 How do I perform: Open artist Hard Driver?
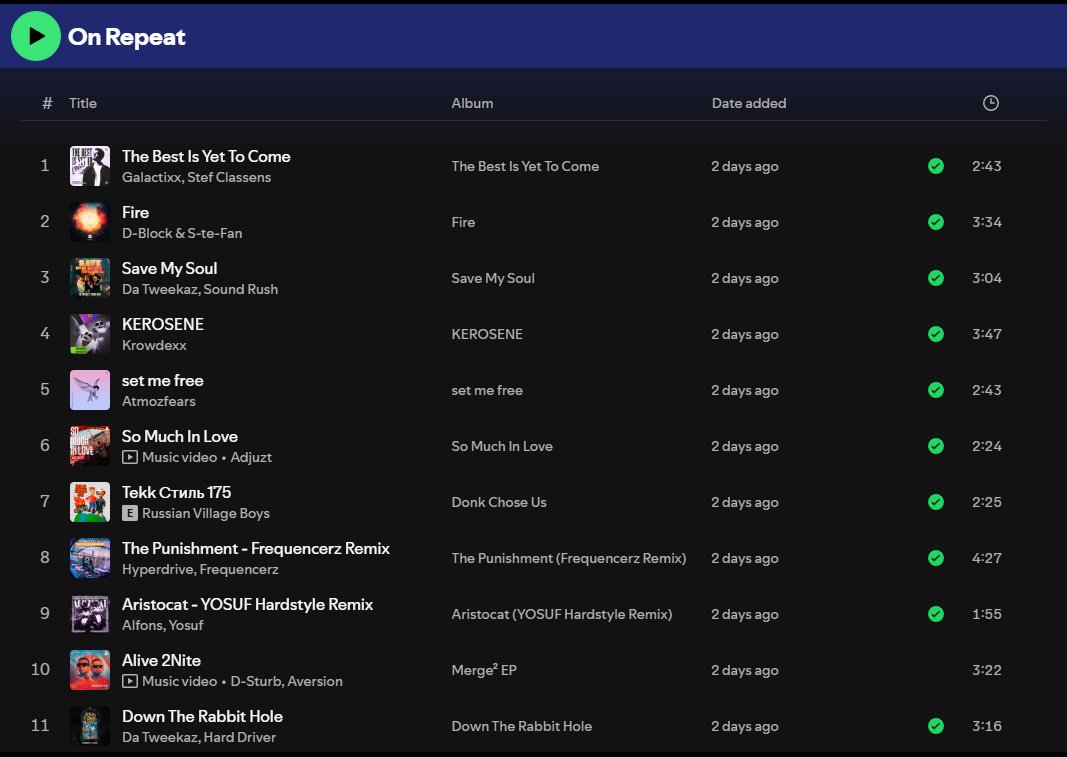(x=240, y=737)
